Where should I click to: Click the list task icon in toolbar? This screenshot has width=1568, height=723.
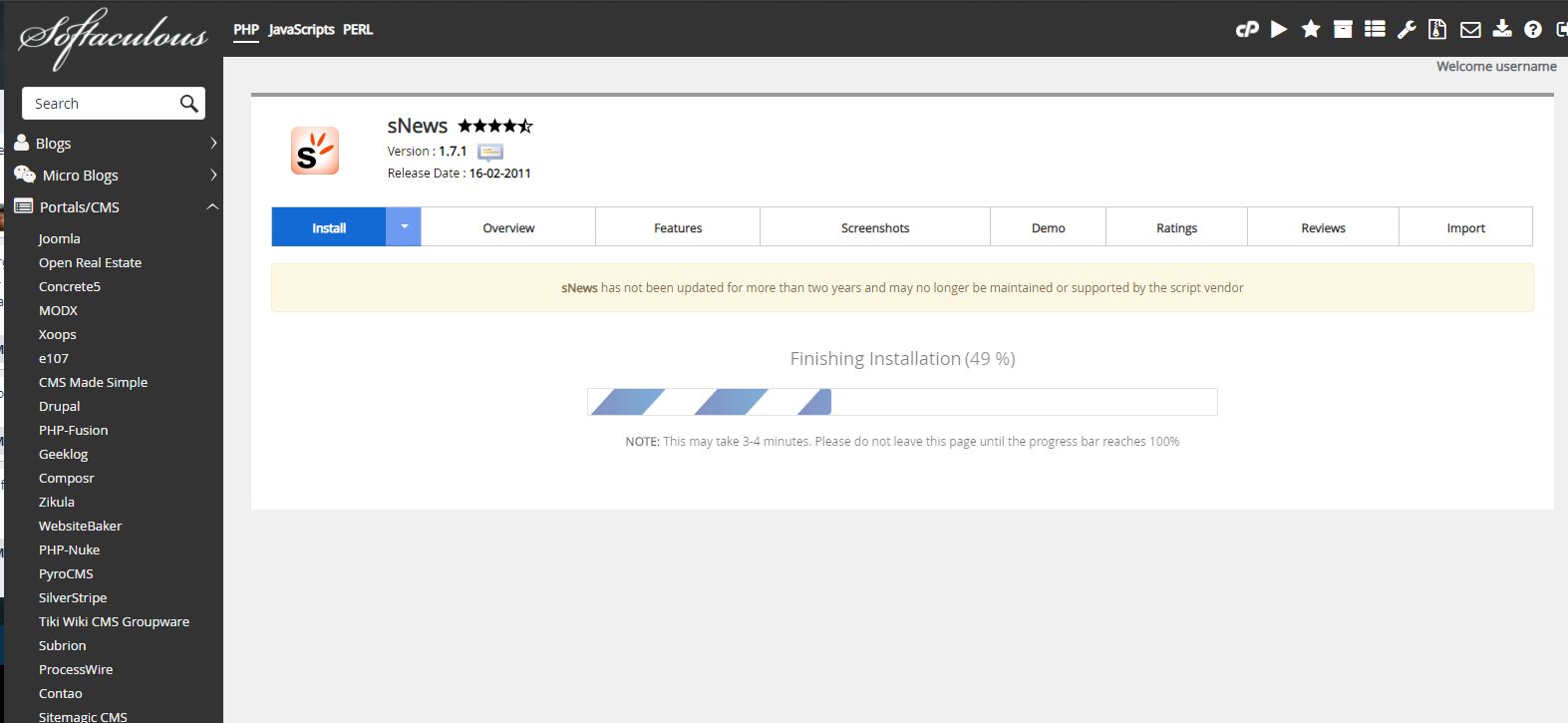1375,29
